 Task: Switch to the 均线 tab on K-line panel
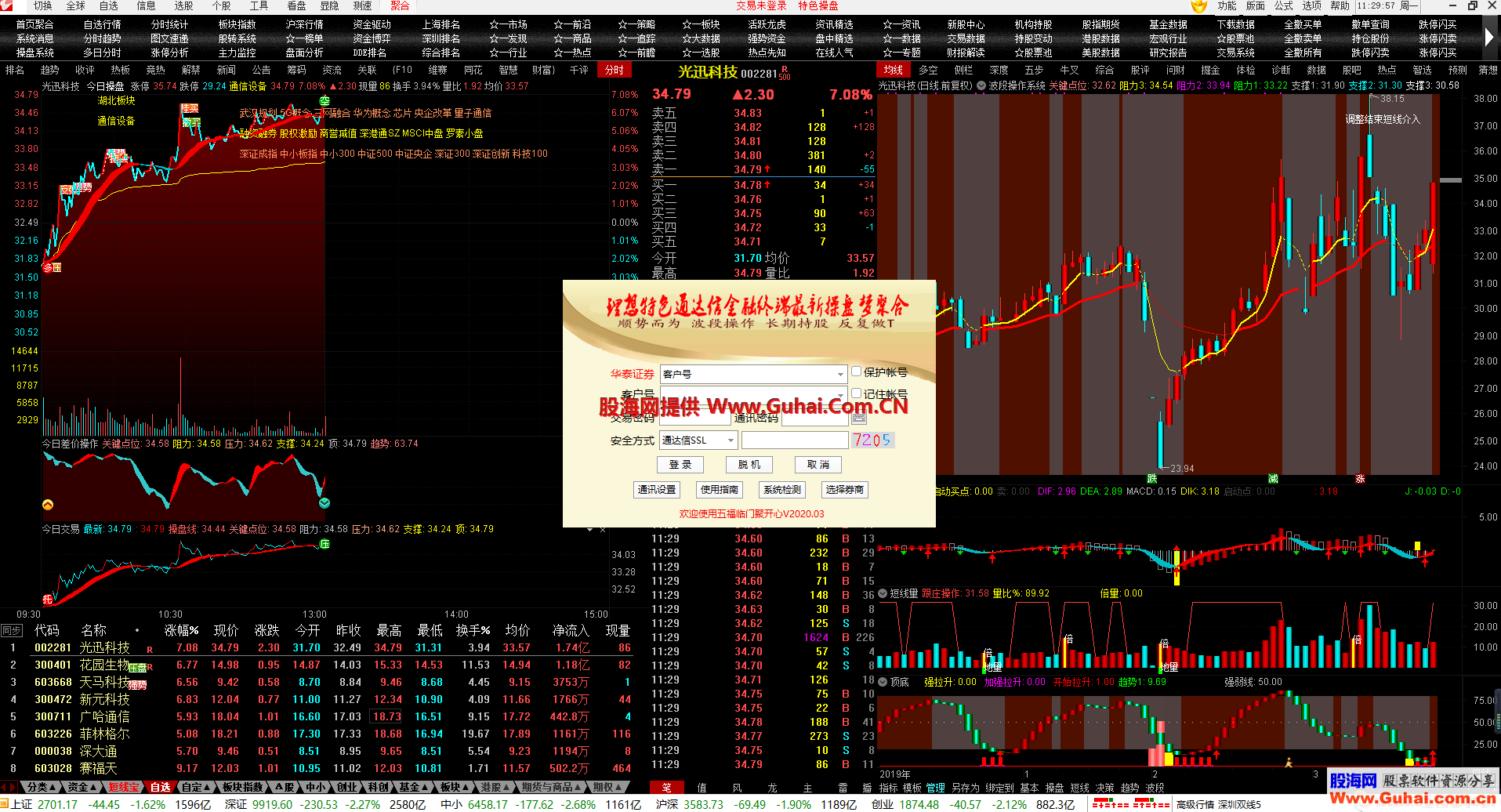point(893,71)
